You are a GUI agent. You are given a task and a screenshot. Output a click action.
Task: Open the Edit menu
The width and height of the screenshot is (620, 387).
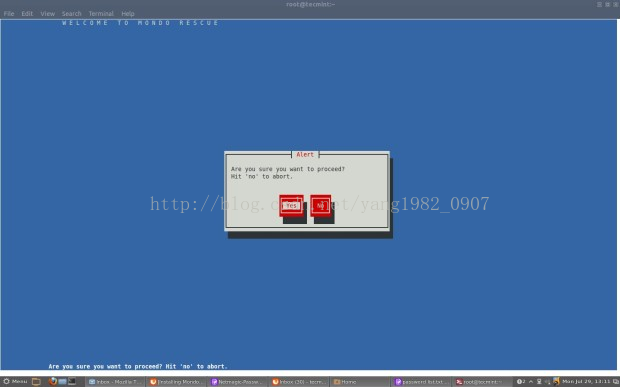27,13
